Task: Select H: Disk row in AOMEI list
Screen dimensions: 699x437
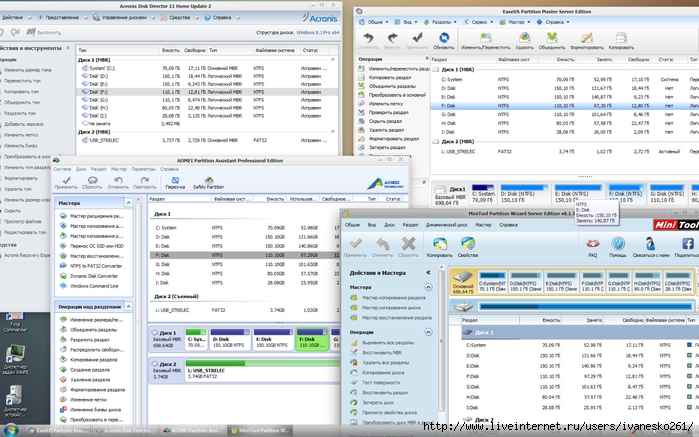Action: tap(244, 273)
